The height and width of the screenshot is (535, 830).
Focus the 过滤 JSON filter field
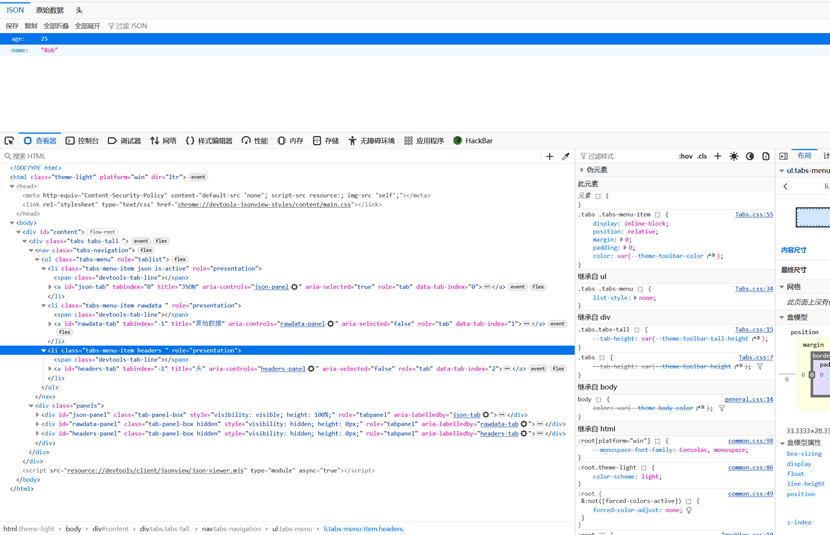click(128, 26)
